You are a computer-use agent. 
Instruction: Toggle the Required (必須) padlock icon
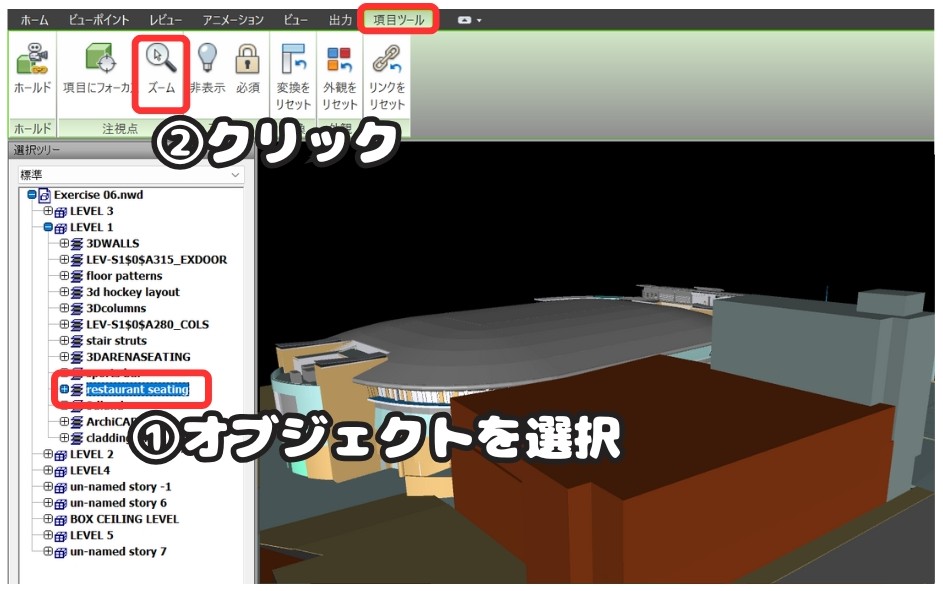247,61
